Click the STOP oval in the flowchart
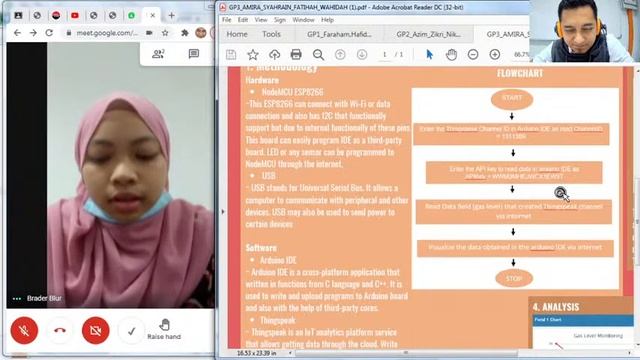Image resolution: width=640 pixels, height=360 pixels. [514, 279]
